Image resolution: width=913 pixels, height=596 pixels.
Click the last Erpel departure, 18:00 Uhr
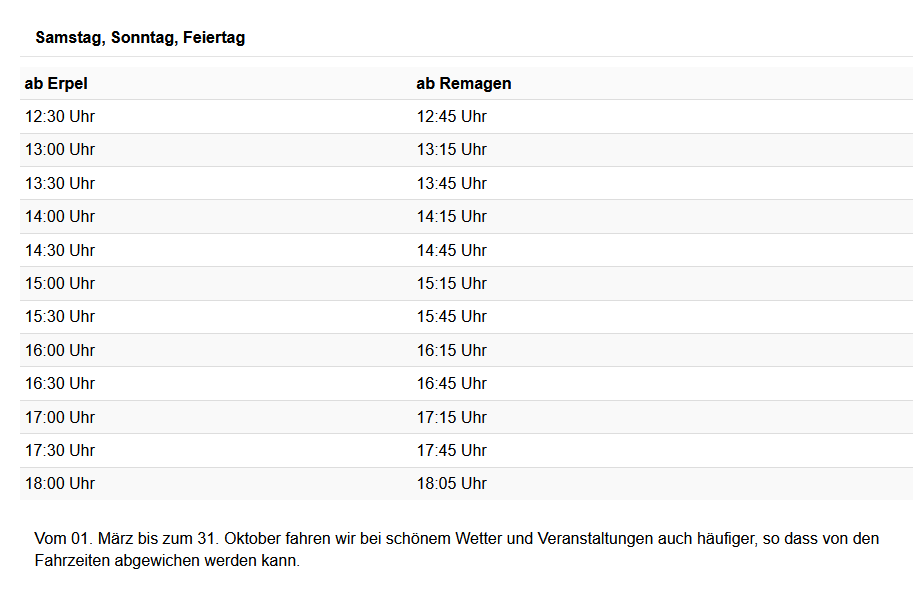(60, 484)
